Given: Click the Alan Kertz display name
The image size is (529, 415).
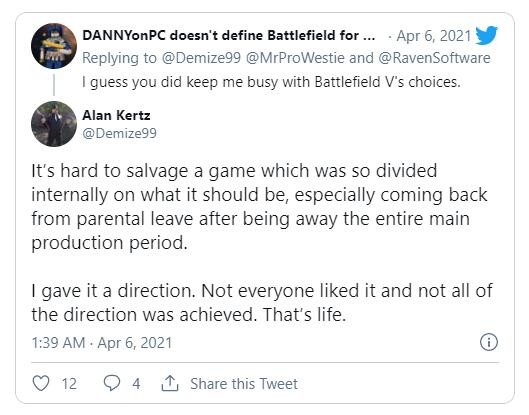Looking at the screenshot, I should (x=116, y=115).
